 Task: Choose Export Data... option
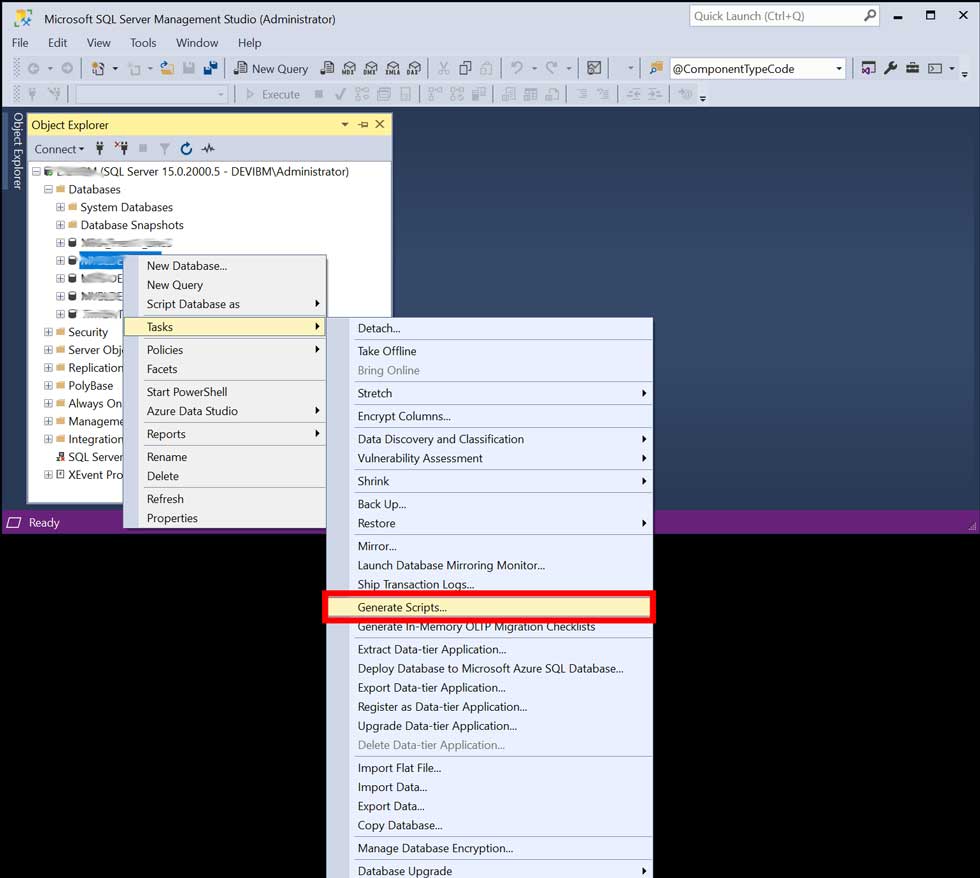[489, 806]
